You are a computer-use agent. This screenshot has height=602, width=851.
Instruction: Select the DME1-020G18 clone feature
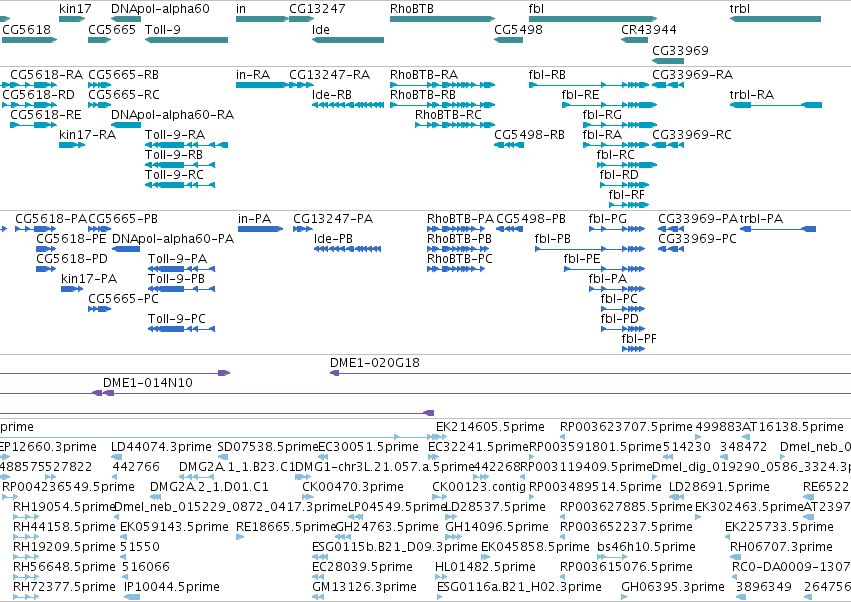590,373
